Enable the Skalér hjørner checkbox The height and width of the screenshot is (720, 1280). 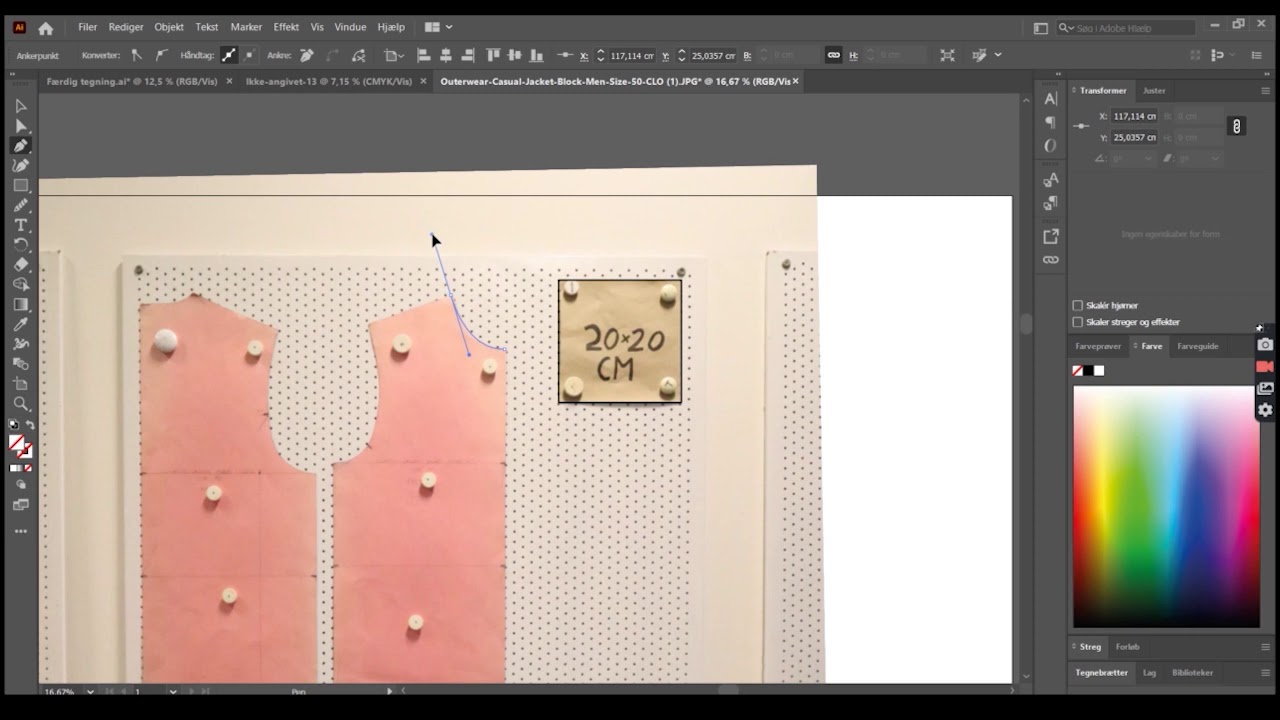tap(1077, 306)
